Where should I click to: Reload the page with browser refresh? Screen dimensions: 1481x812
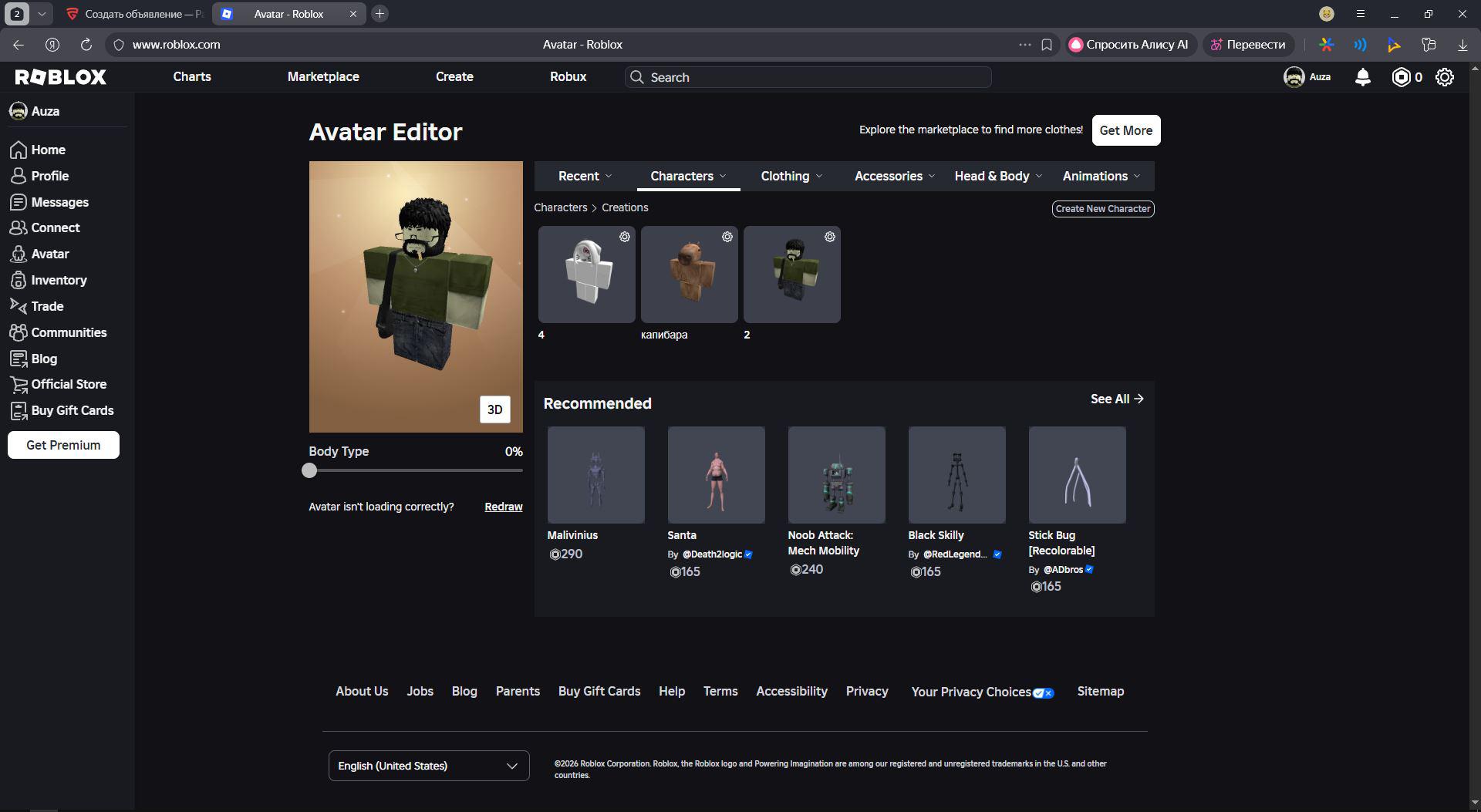click(86, 45)
